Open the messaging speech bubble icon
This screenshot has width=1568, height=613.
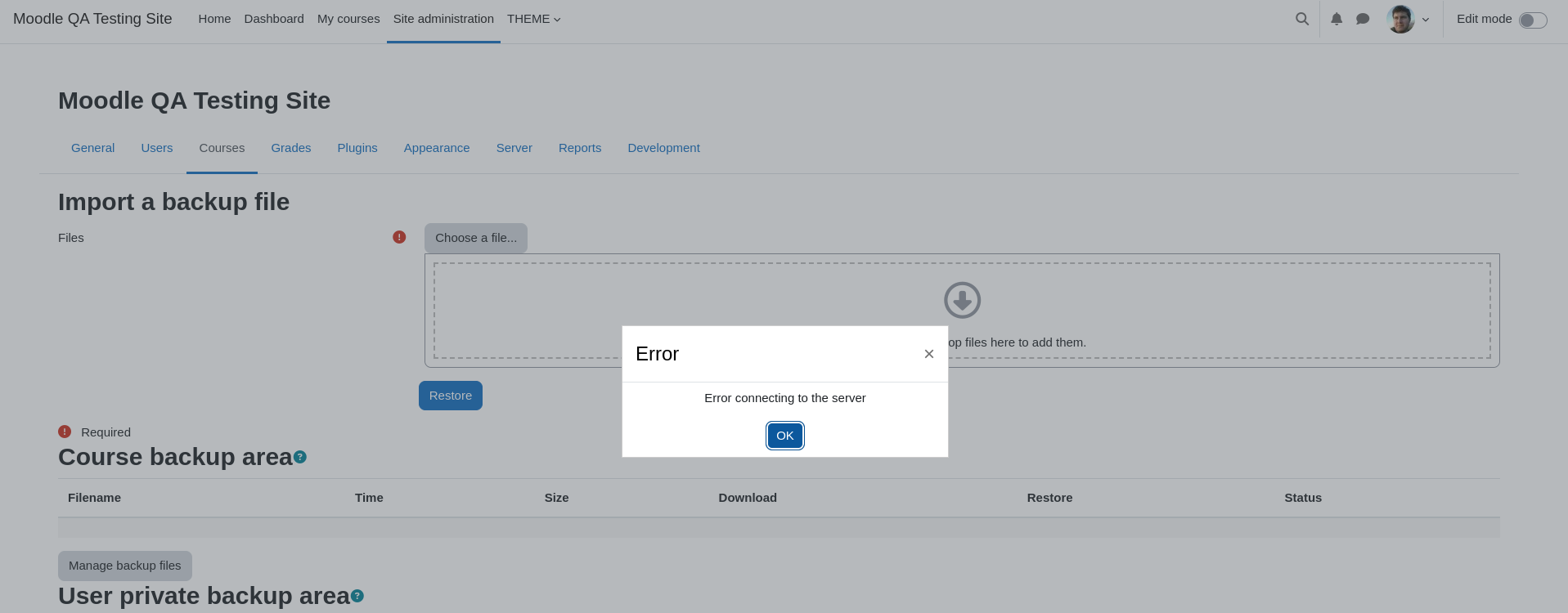coord(1363,19)
